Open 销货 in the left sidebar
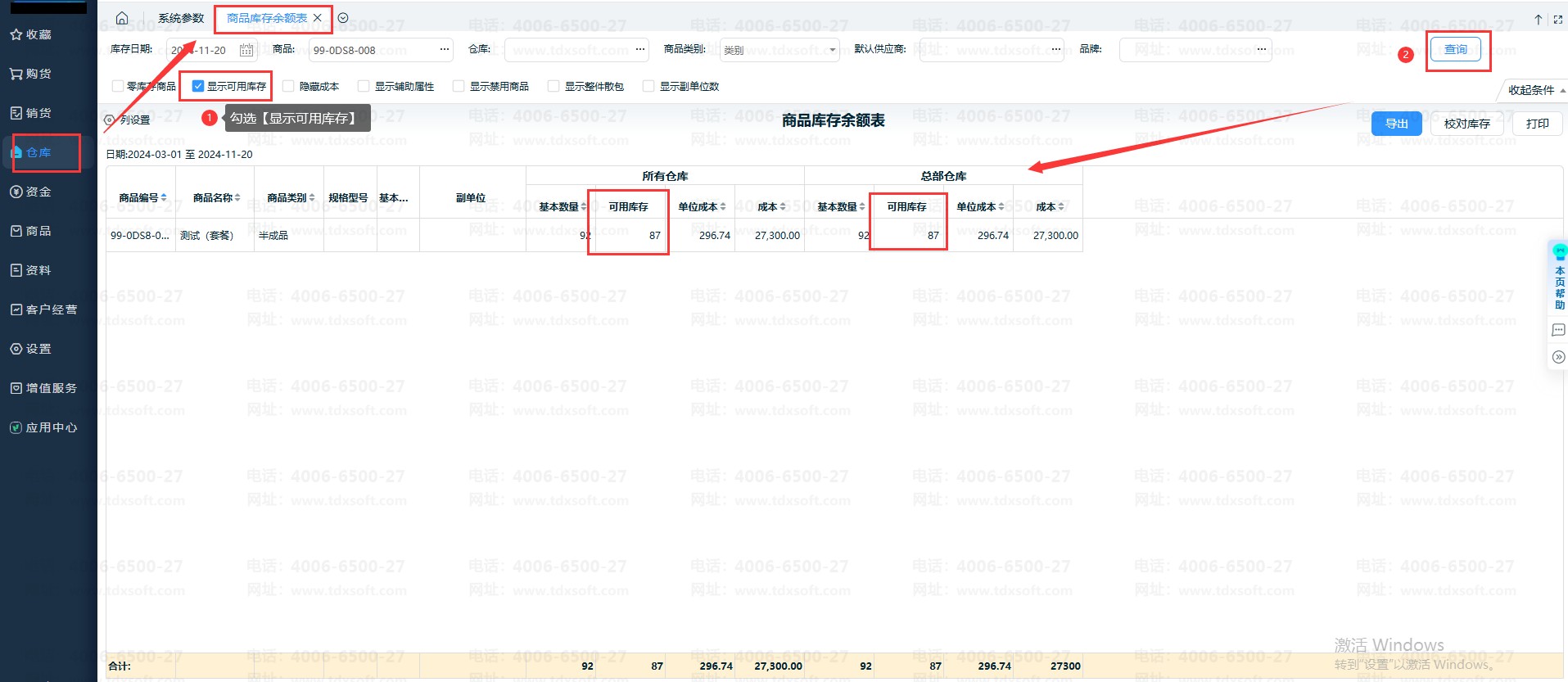 coord(38,113)
